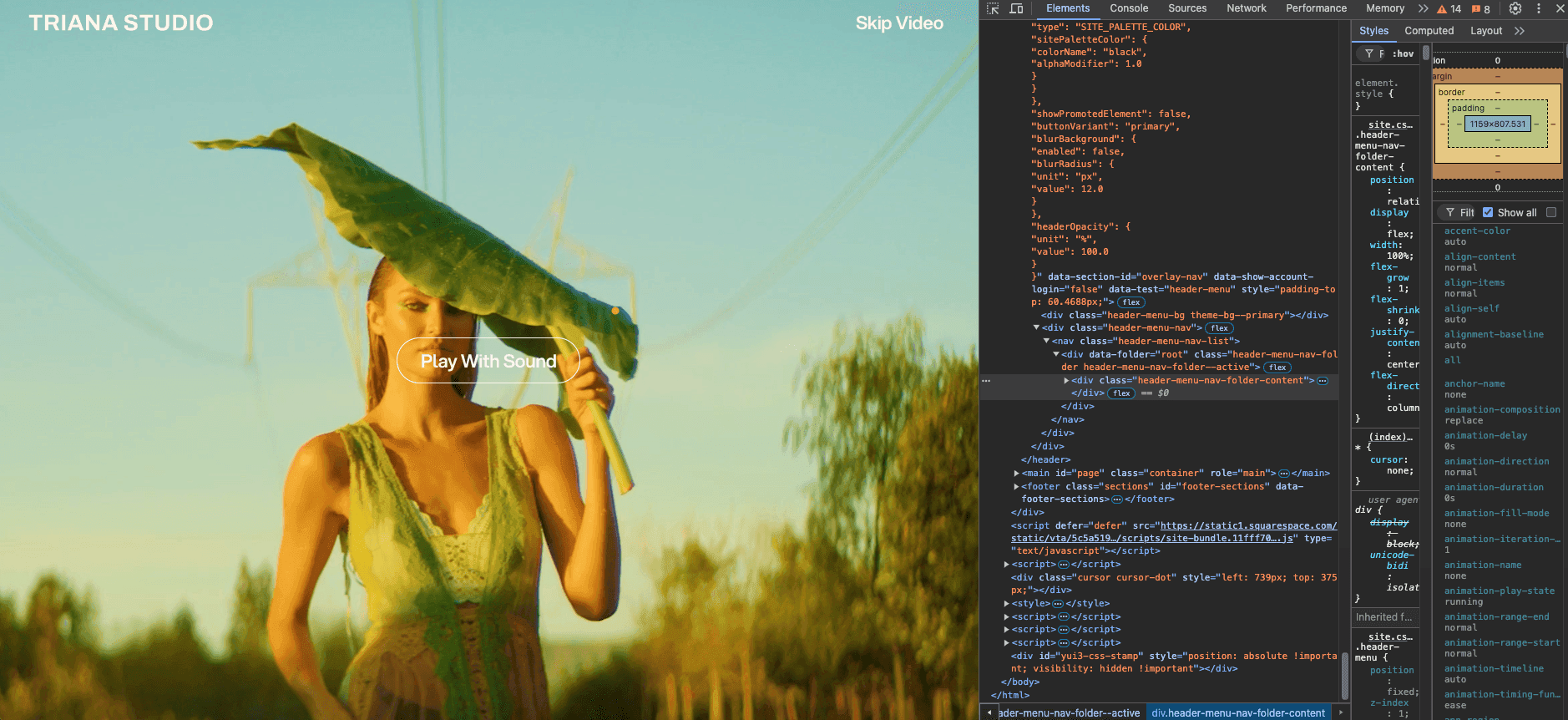The image size is (1568, 720).
Task: Tick the empty checkbox right of Show all
Action: [x=1551, y=212]
